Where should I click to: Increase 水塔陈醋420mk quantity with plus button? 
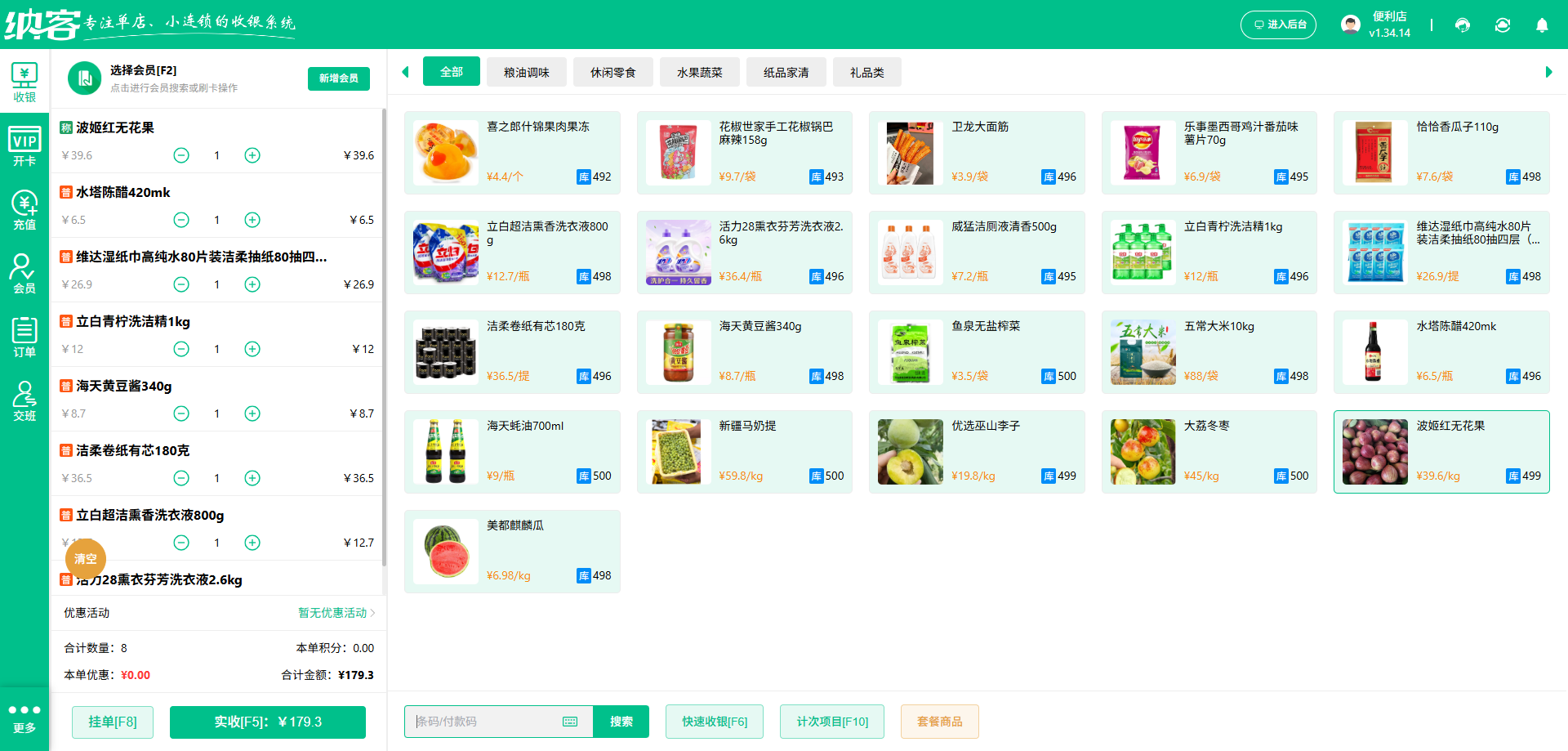click(x=252, y=219)
